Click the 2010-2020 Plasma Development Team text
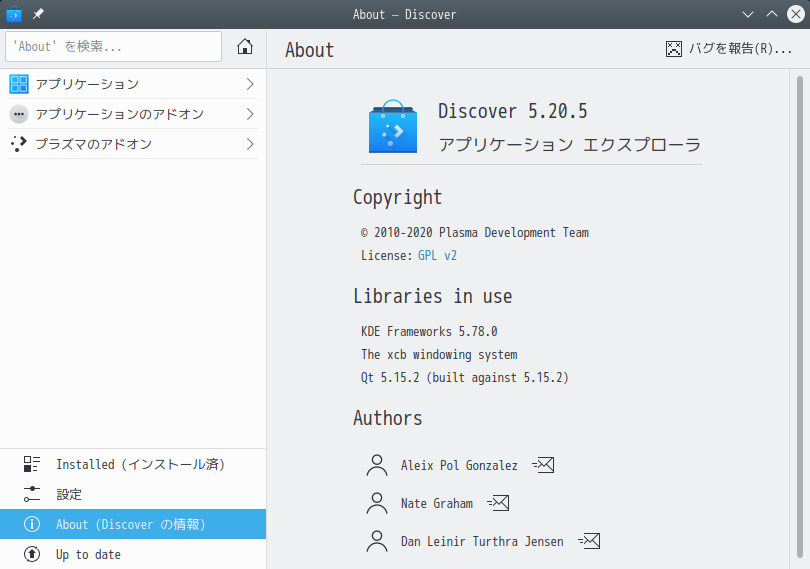810x569 pixels. [475, 233]
